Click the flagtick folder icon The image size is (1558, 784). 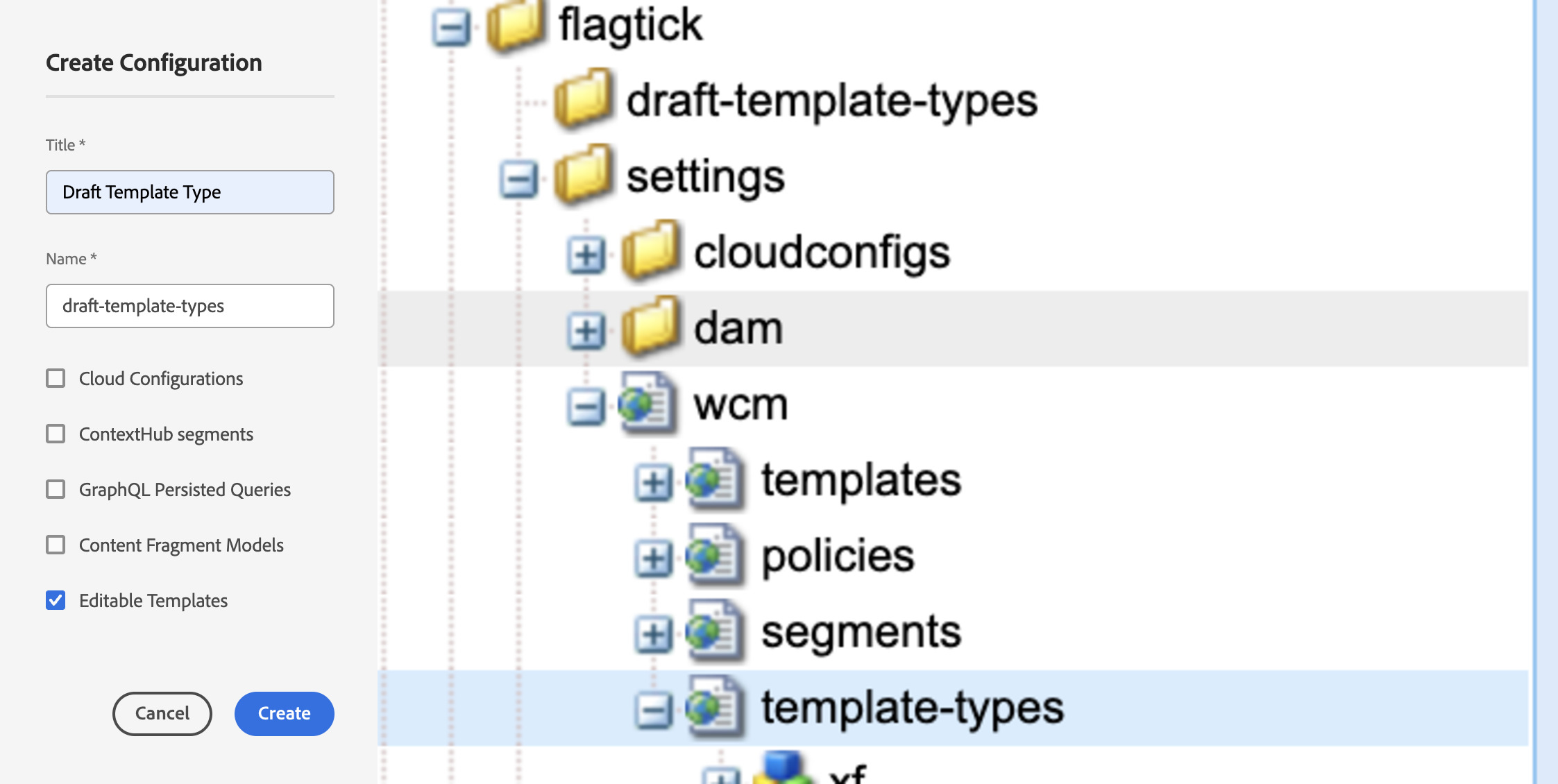515,26
